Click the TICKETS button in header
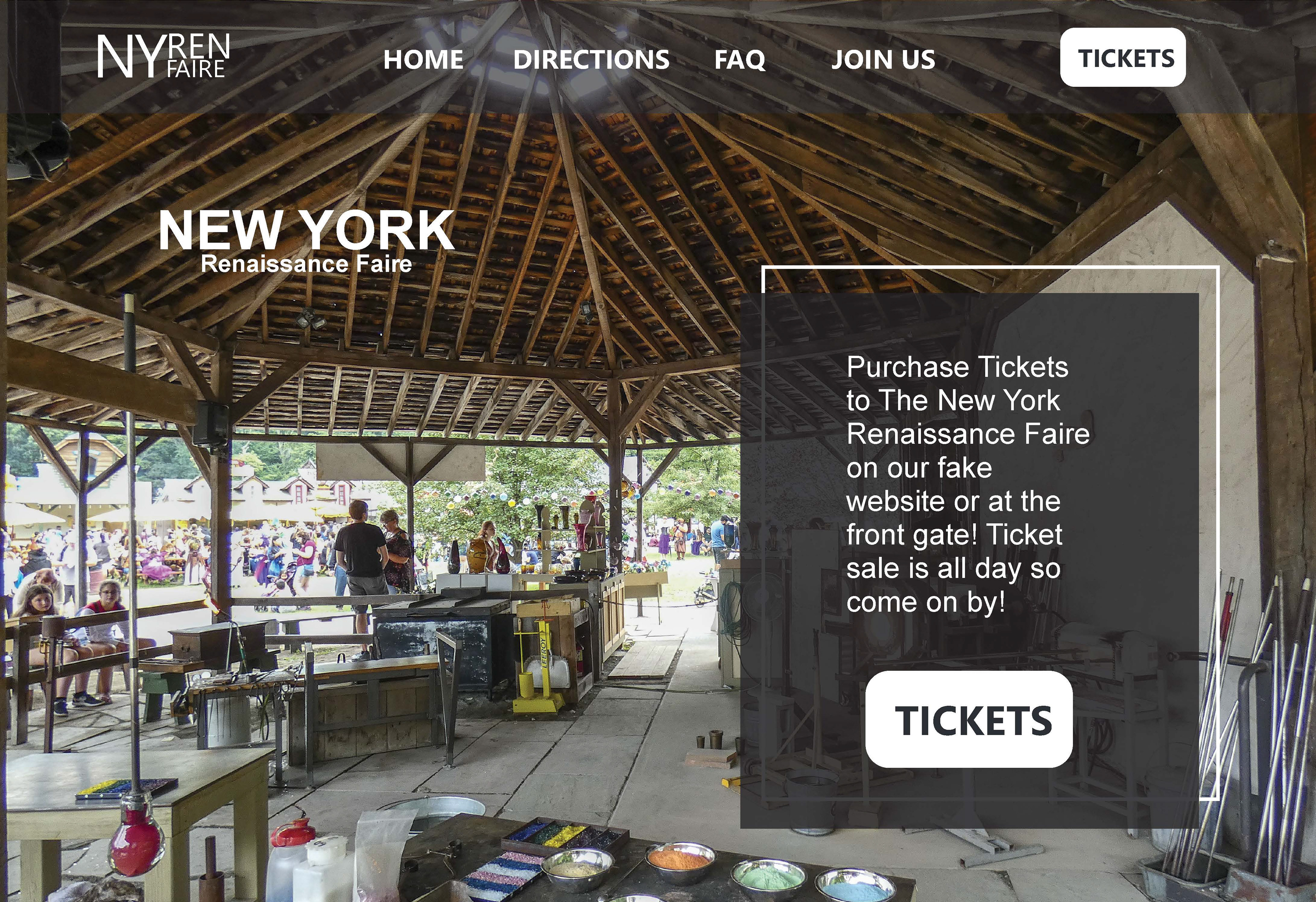 [1123, 57]
